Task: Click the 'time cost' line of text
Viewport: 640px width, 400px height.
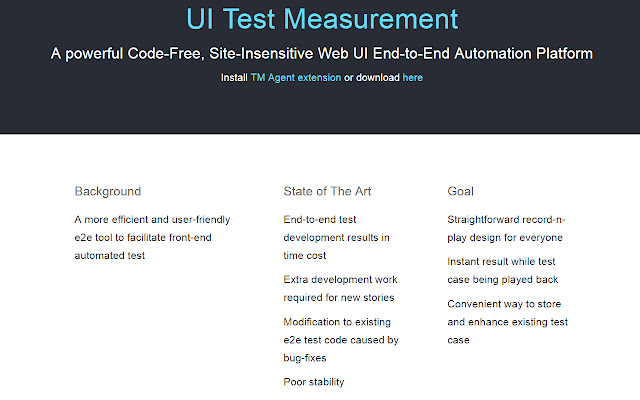Action: coord(304,256)
